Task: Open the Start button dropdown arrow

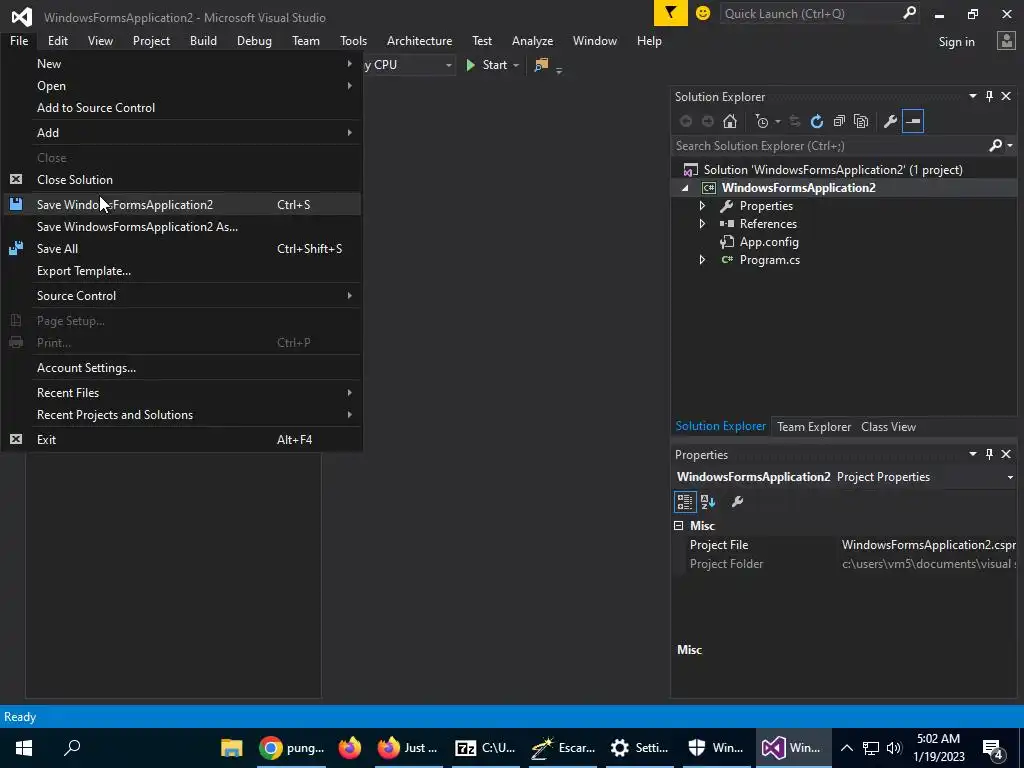Action: [516, 65]
